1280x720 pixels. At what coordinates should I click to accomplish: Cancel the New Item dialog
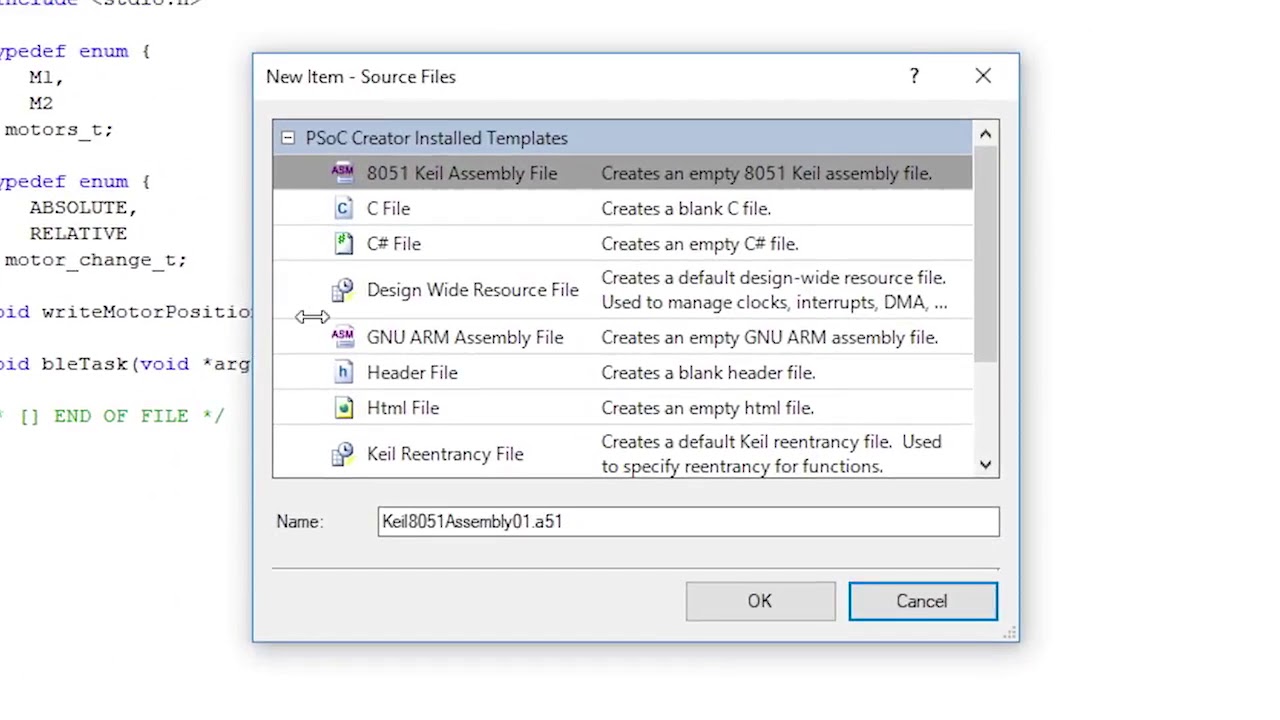click(x=922, y=601)
